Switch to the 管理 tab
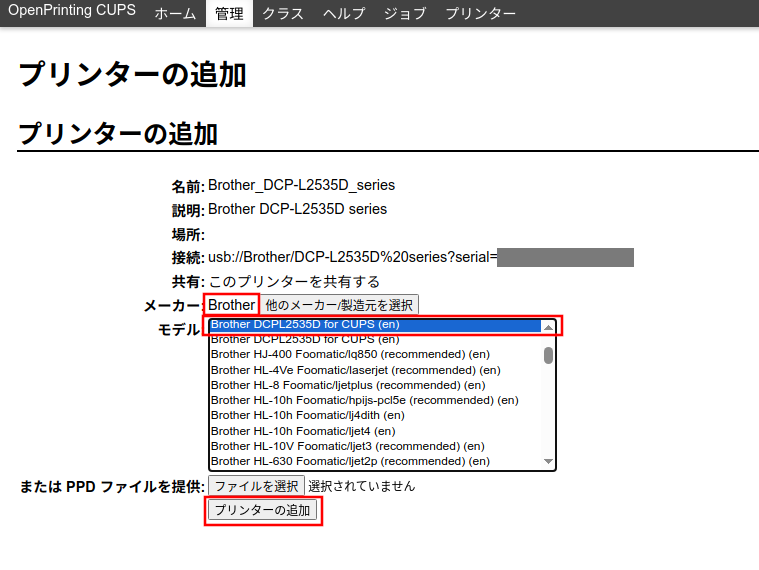Viewport: 759px width, 570px height. (x=229, y=13)
